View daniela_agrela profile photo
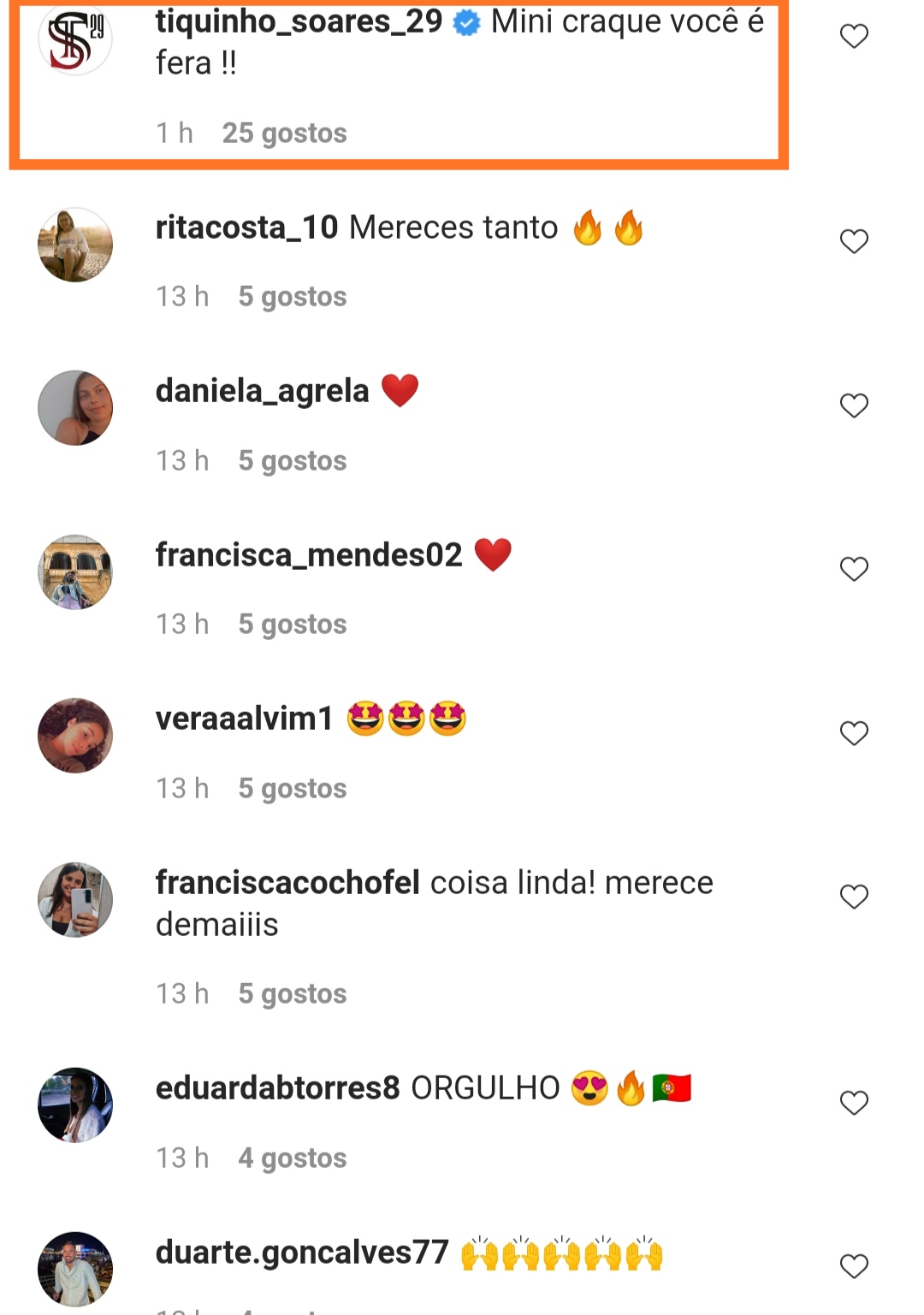 pyautogui.click(x=75, y=408)
